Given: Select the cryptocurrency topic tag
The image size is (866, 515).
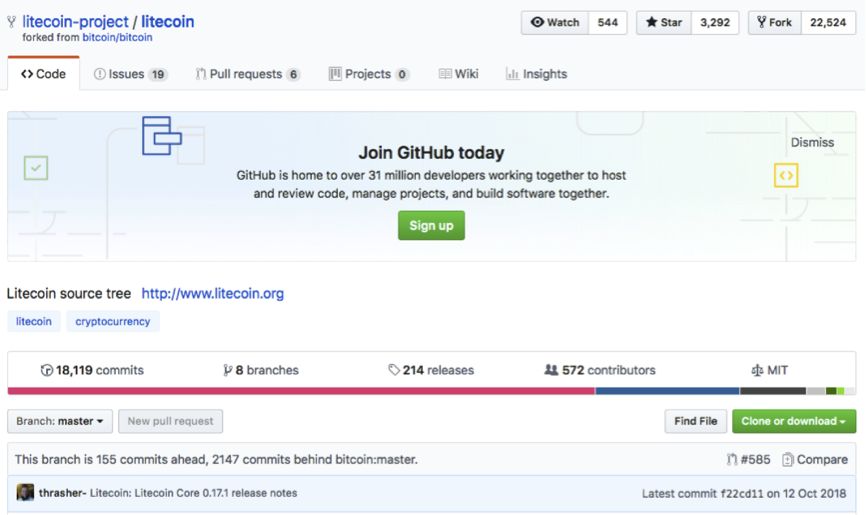Looking at the screenshot, I should [113, 322].
